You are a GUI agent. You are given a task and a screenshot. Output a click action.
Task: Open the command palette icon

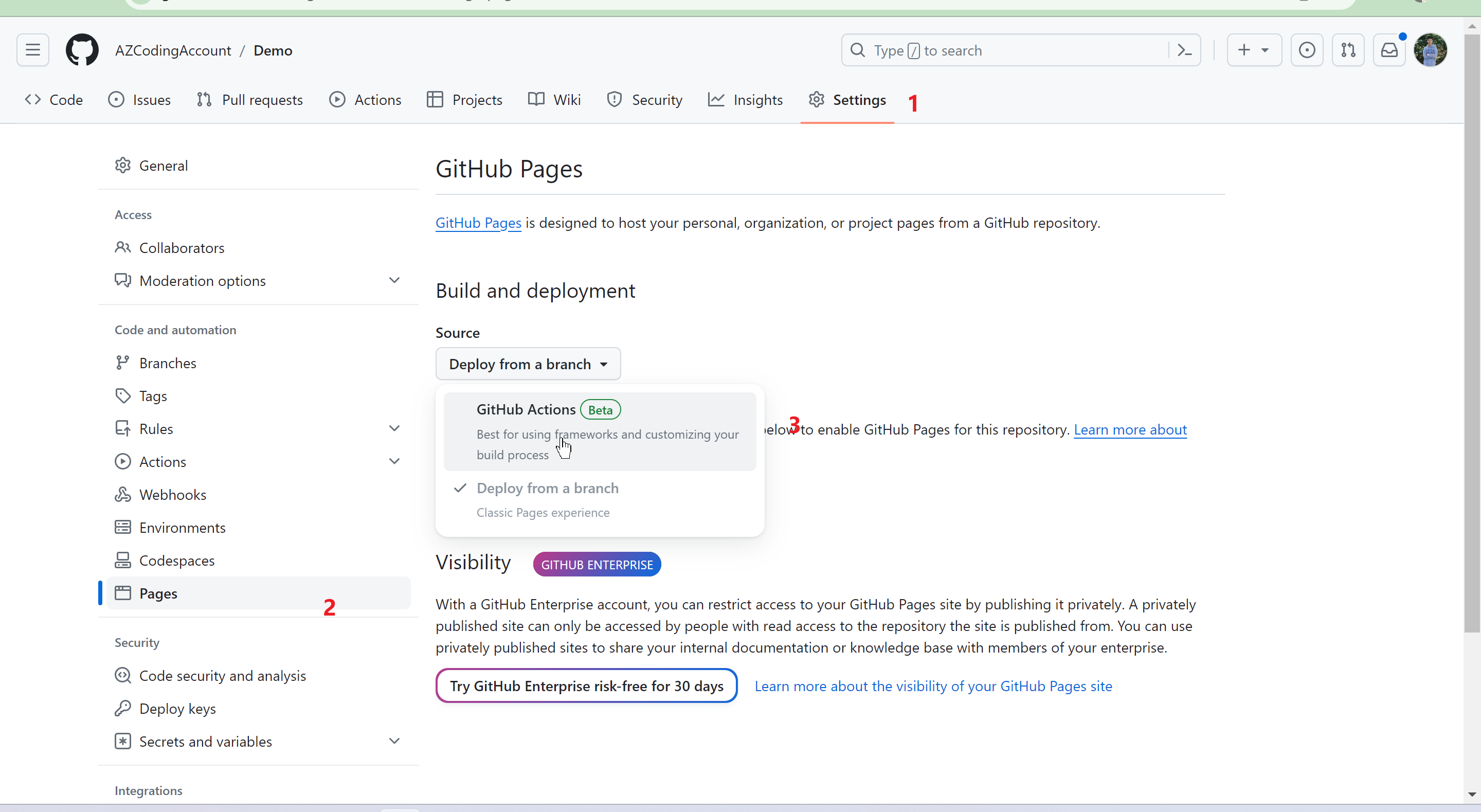pyautogui.click(x=1184, y=50)
